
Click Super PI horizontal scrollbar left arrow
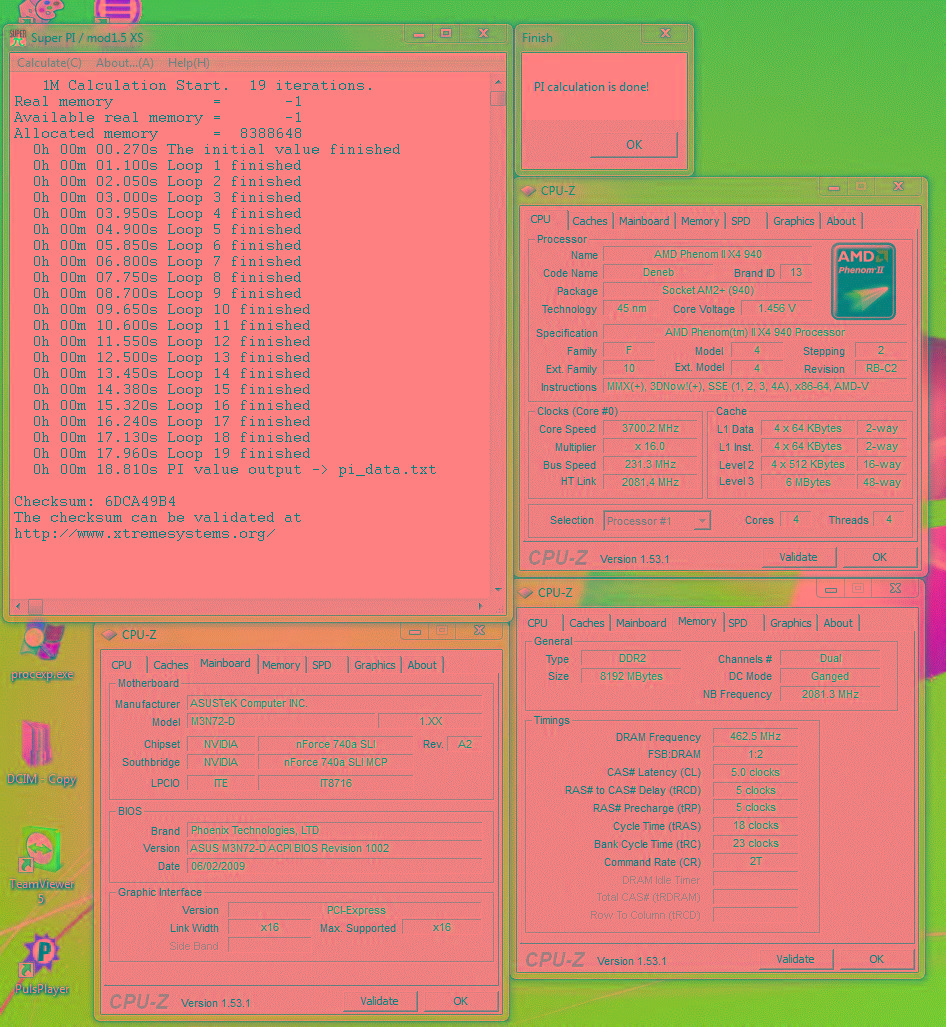pyautogui.click(x=18, y=607)
